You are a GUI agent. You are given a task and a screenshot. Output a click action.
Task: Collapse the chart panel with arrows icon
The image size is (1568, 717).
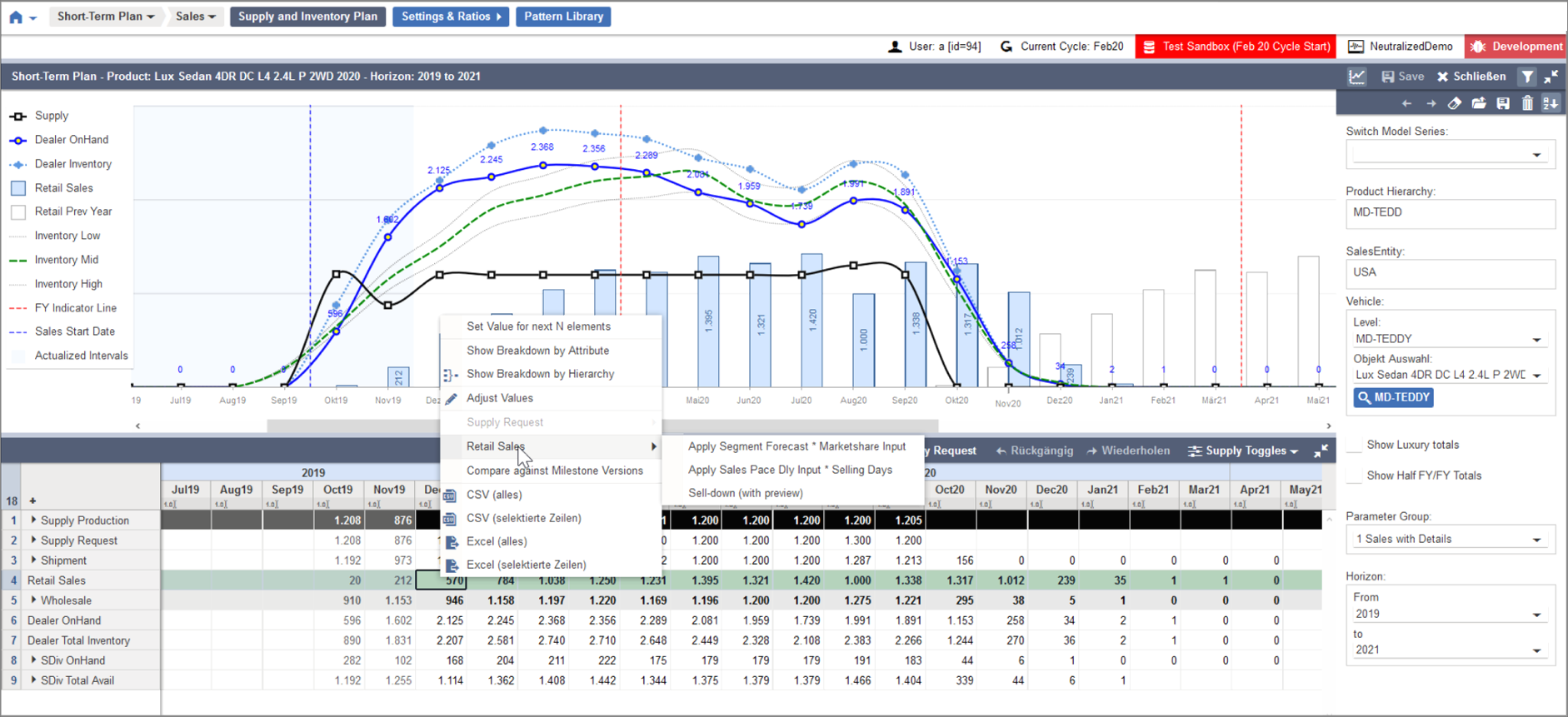[x=1551, y=77]
